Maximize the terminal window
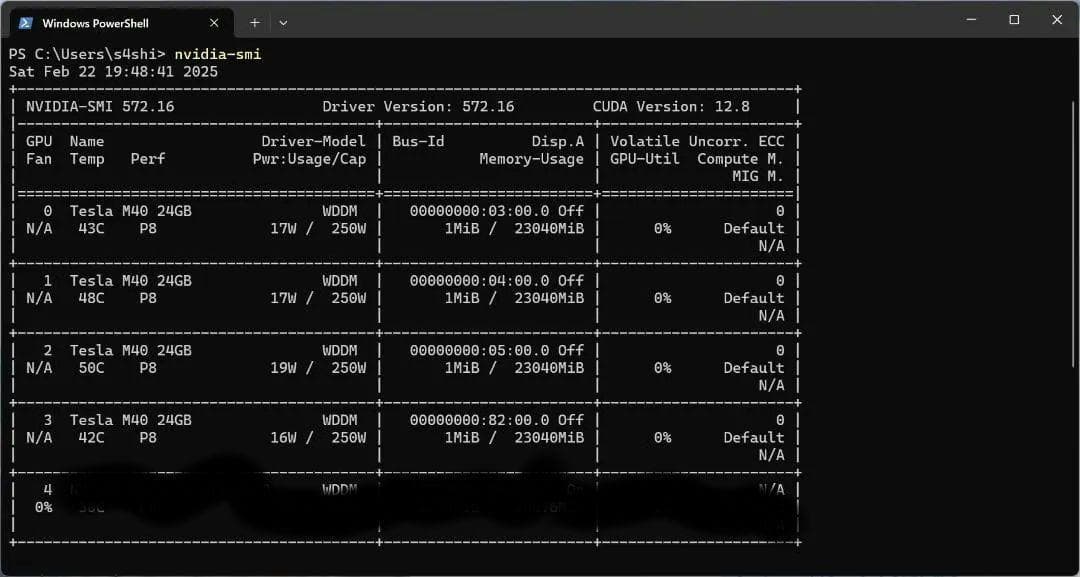Screen dimensions: 1080x577 coord(1013,19)
